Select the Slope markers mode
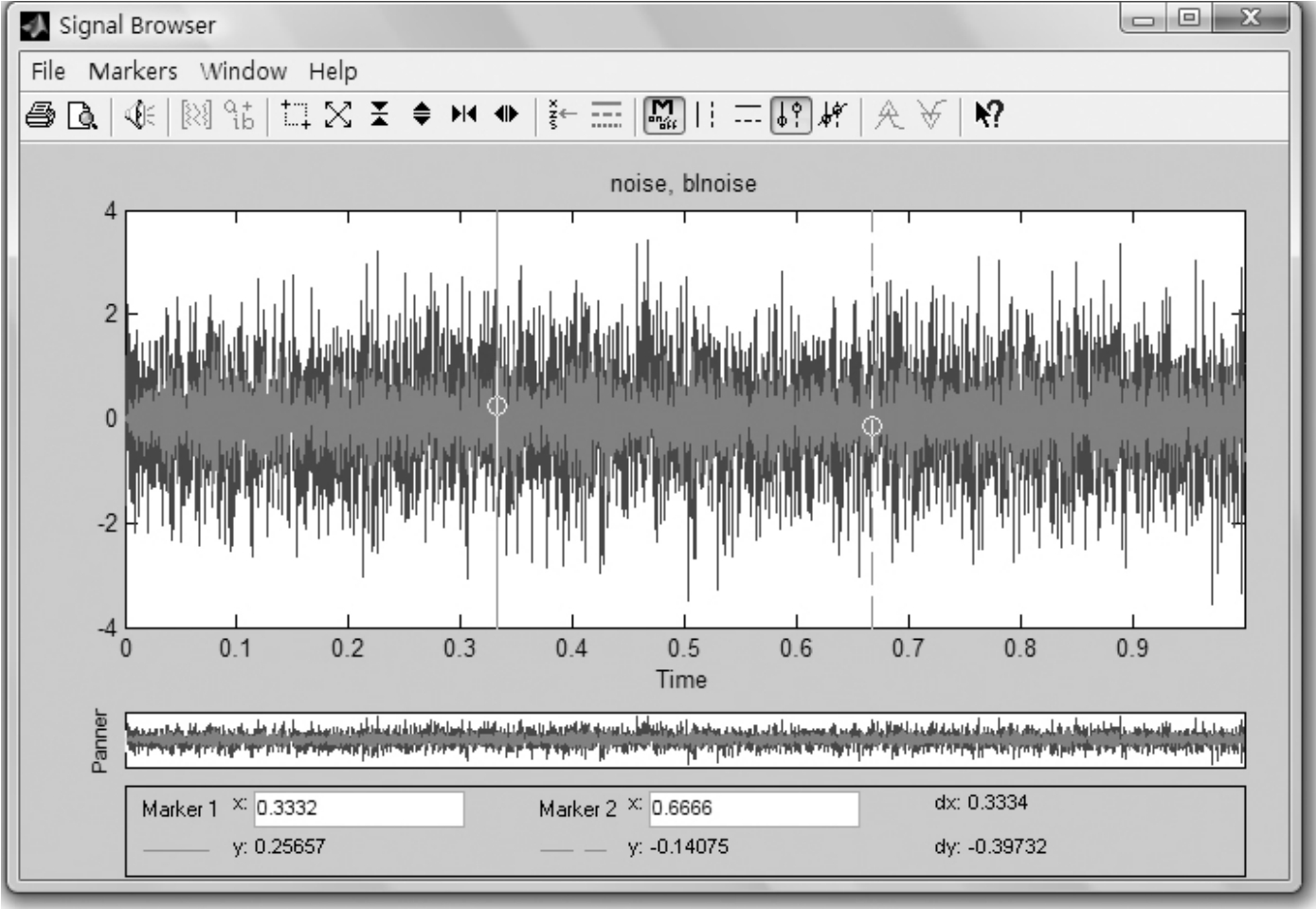This screenshot has width=1316, height=909. click(833, 116)
